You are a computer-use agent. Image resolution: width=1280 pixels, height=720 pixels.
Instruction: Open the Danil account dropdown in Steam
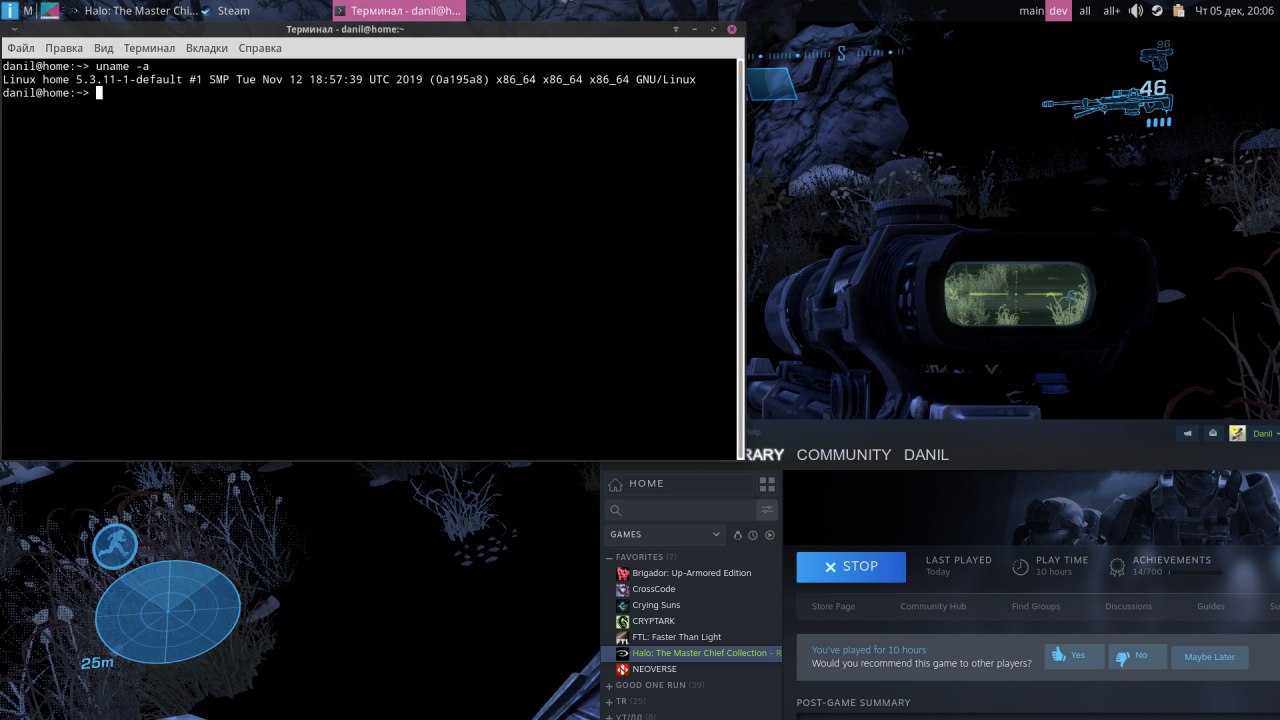click(x=1265, y=434)
